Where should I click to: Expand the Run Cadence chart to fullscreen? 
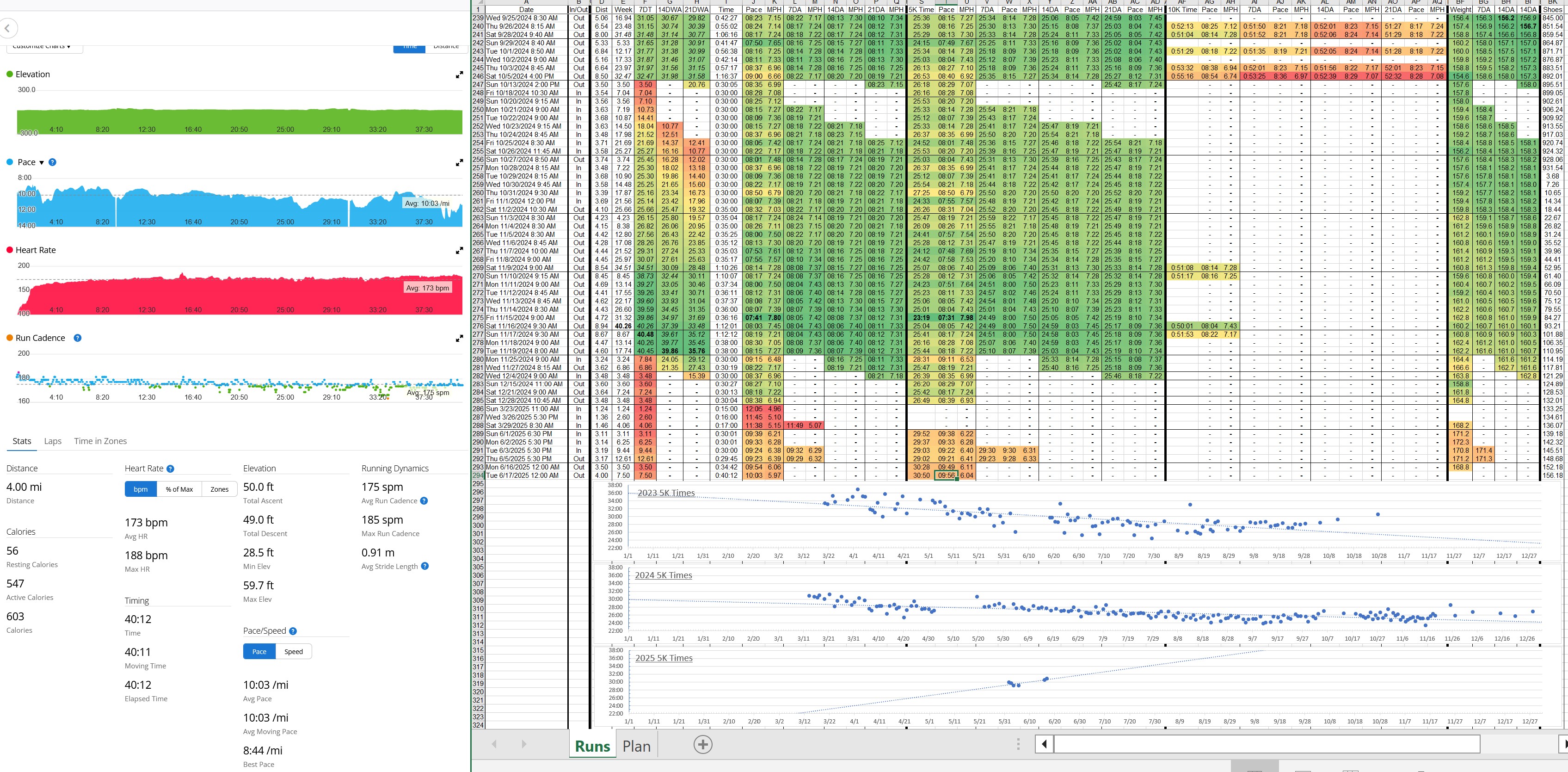460,338
